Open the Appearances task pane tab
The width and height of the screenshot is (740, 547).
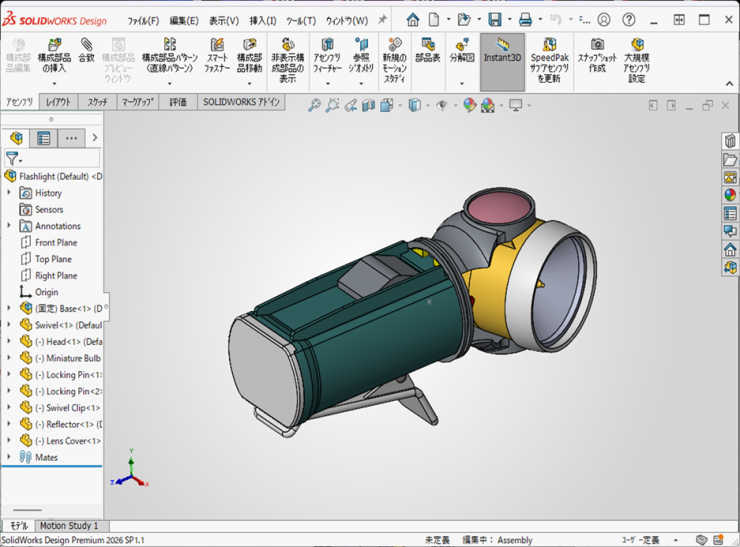pyautogui.click(x=730, y=195)
